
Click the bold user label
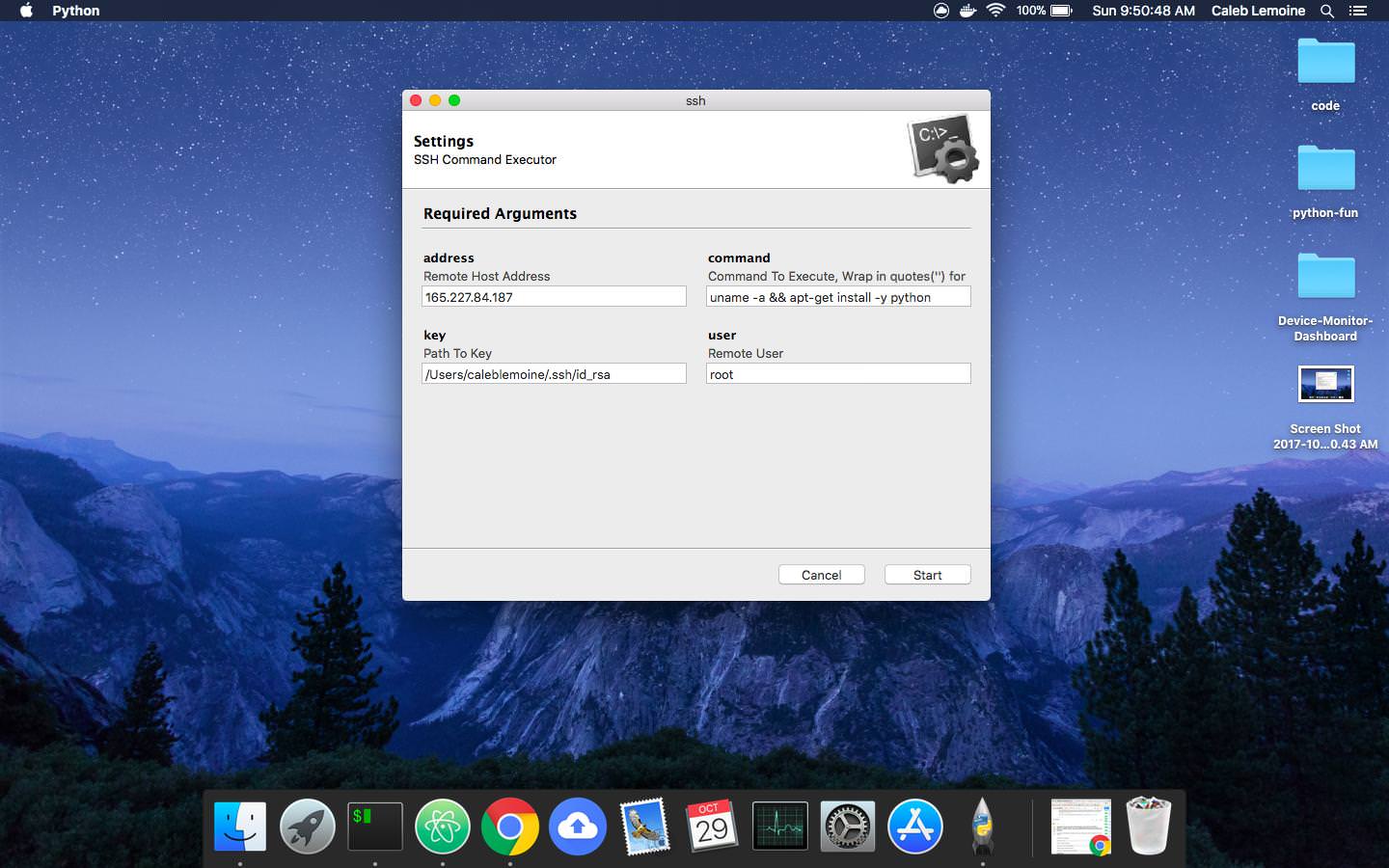click(722, 335)
